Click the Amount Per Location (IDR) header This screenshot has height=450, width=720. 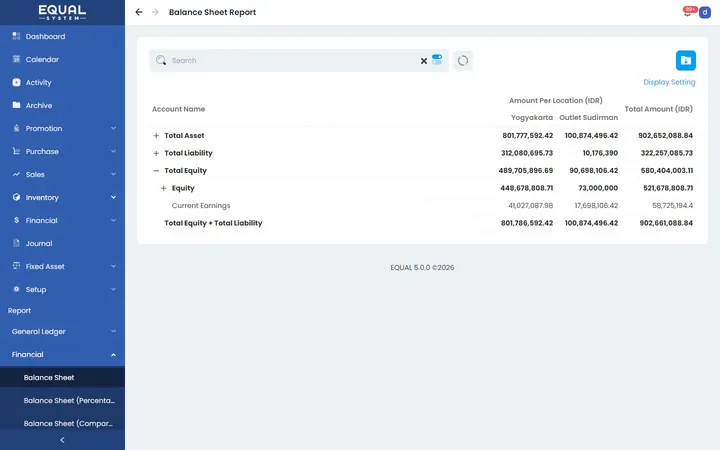(556, 100)
